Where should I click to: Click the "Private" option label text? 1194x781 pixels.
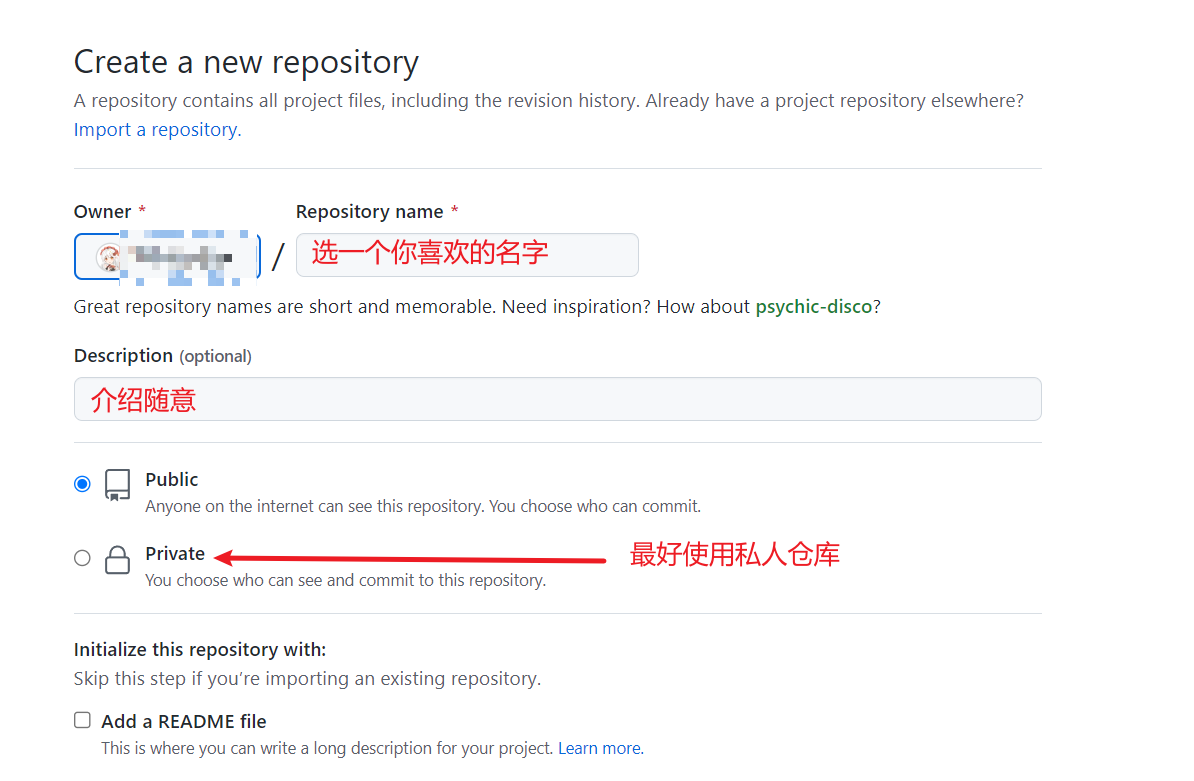pyautogui.click(x=175, y=553)
